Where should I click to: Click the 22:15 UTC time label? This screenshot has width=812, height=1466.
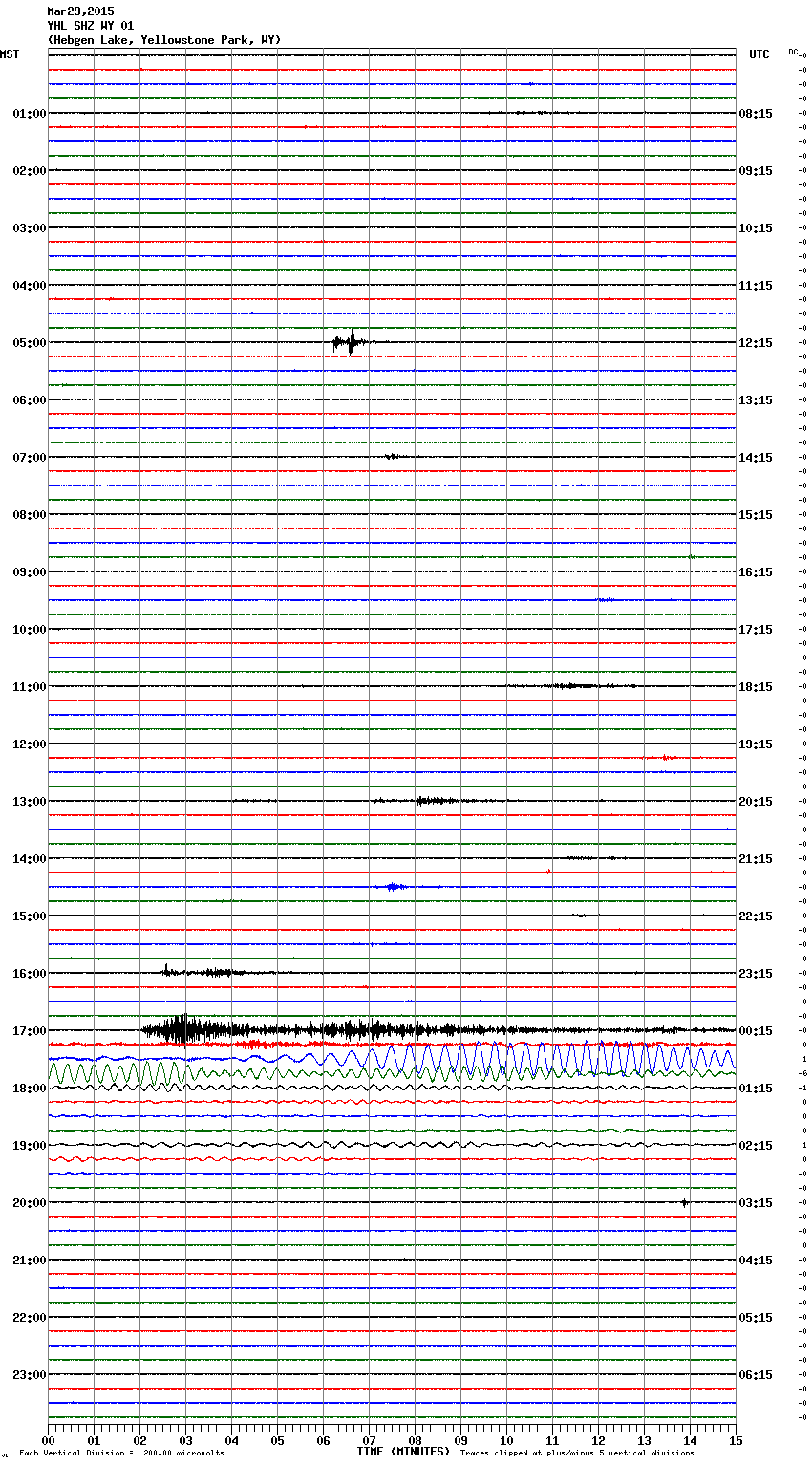pos(756,916)
